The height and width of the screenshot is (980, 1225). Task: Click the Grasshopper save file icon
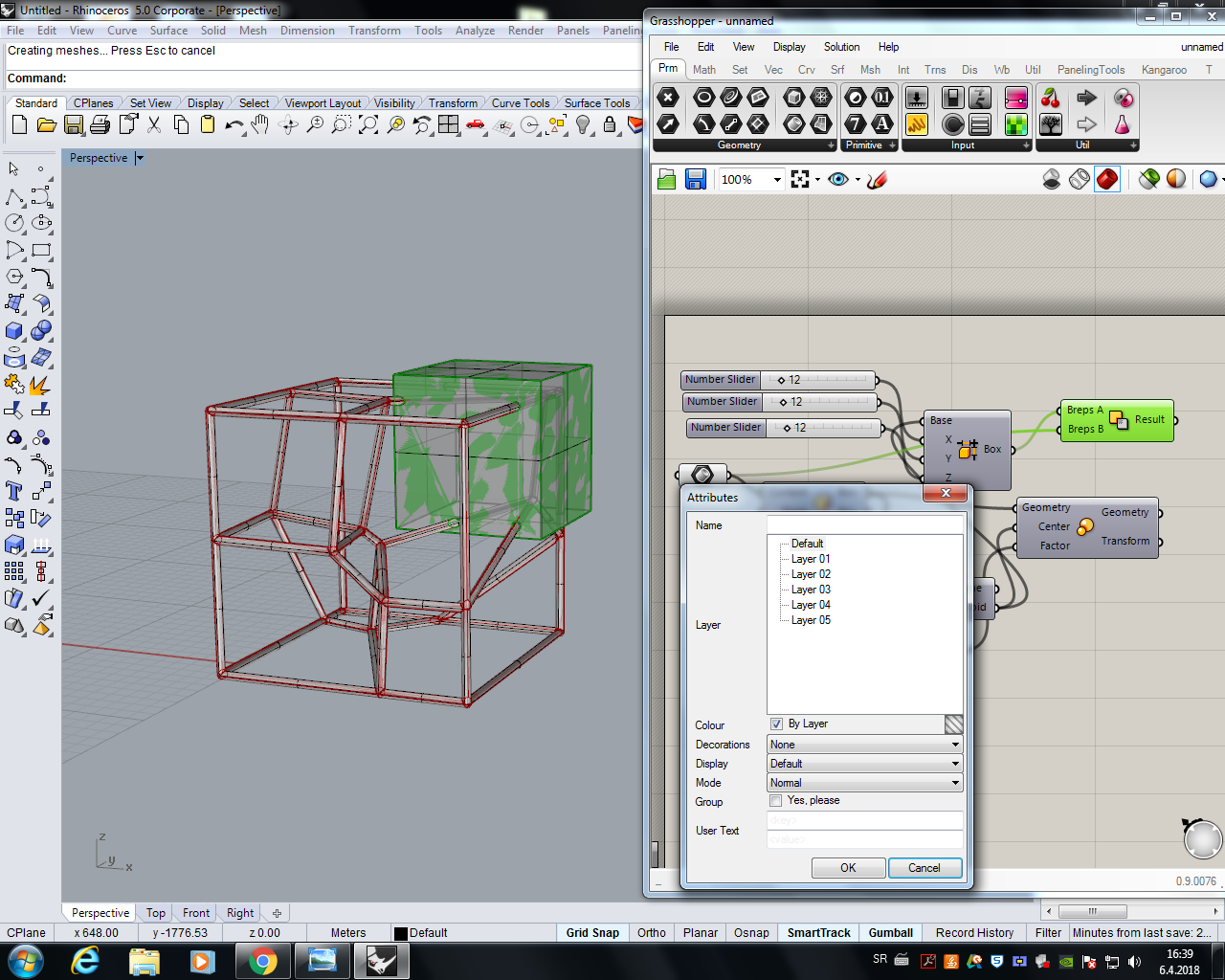tap(696, 179)
